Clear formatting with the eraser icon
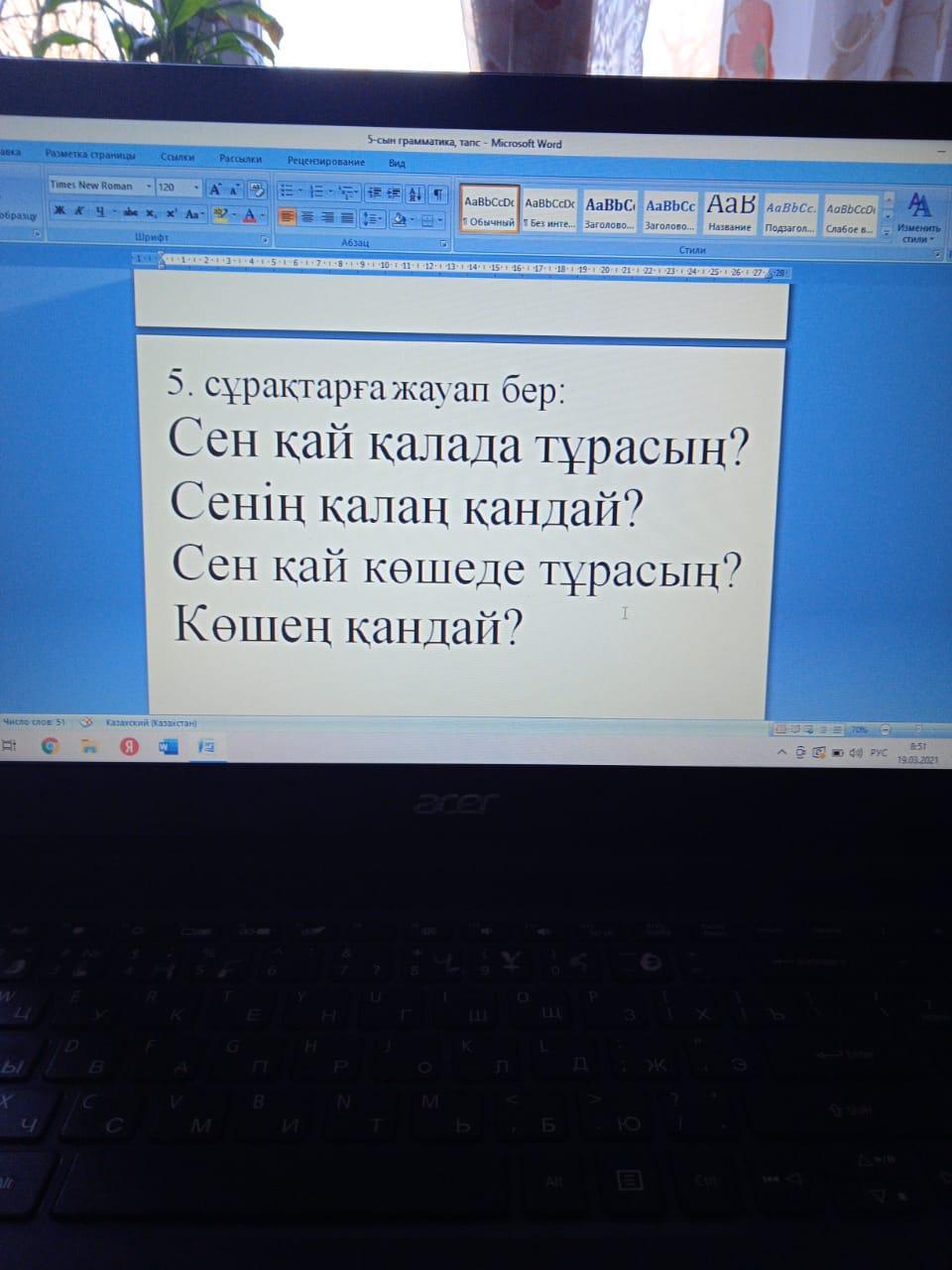The width and height of the screenshot is (952, 1270). coord(257,189)
